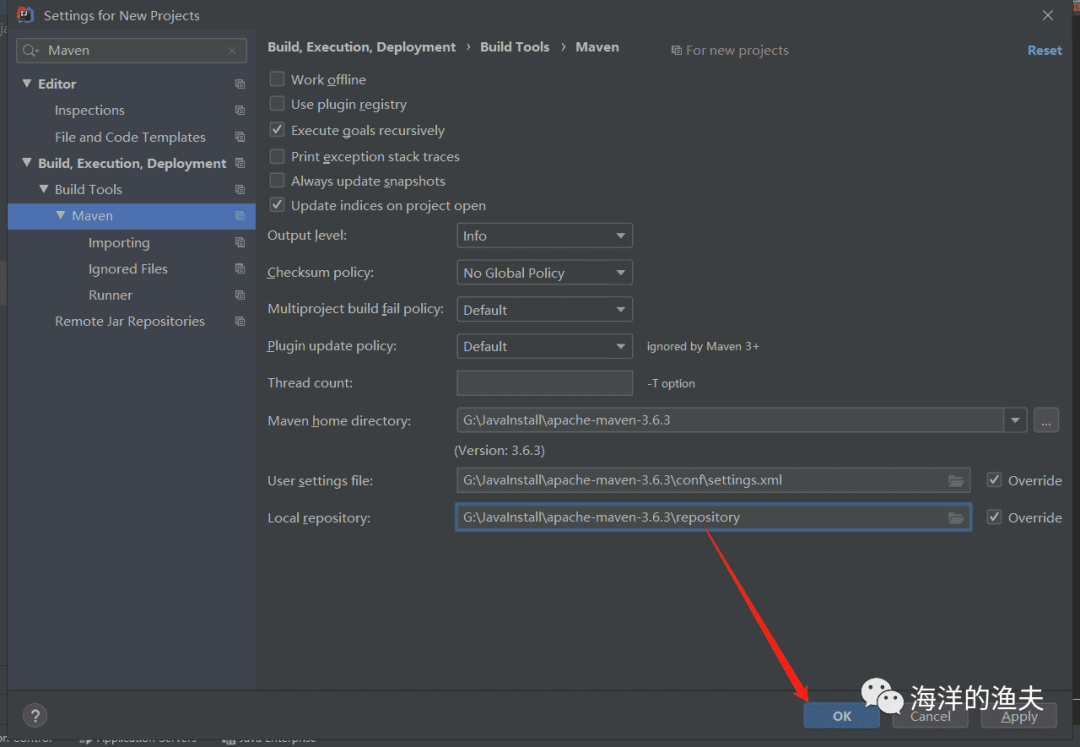This screenshot has height=747, width=1080.
Task: Select Inspections in settings tree
Action: pos(90,110)
